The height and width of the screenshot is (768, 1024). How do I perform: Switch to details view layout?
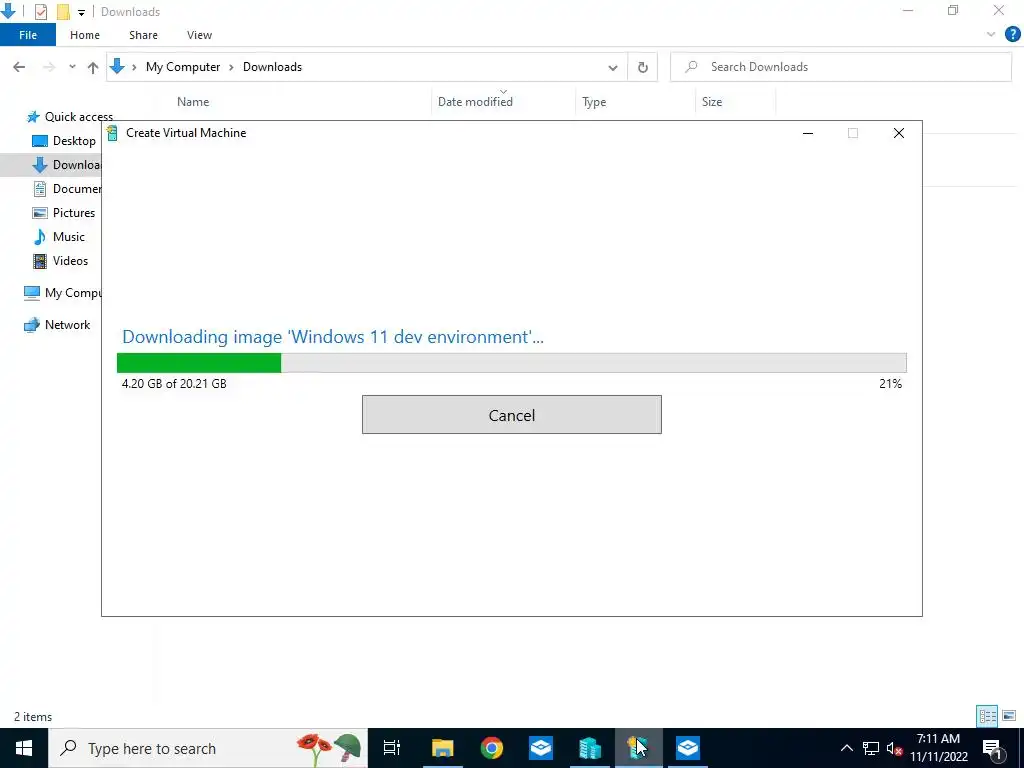click(987, 716)
